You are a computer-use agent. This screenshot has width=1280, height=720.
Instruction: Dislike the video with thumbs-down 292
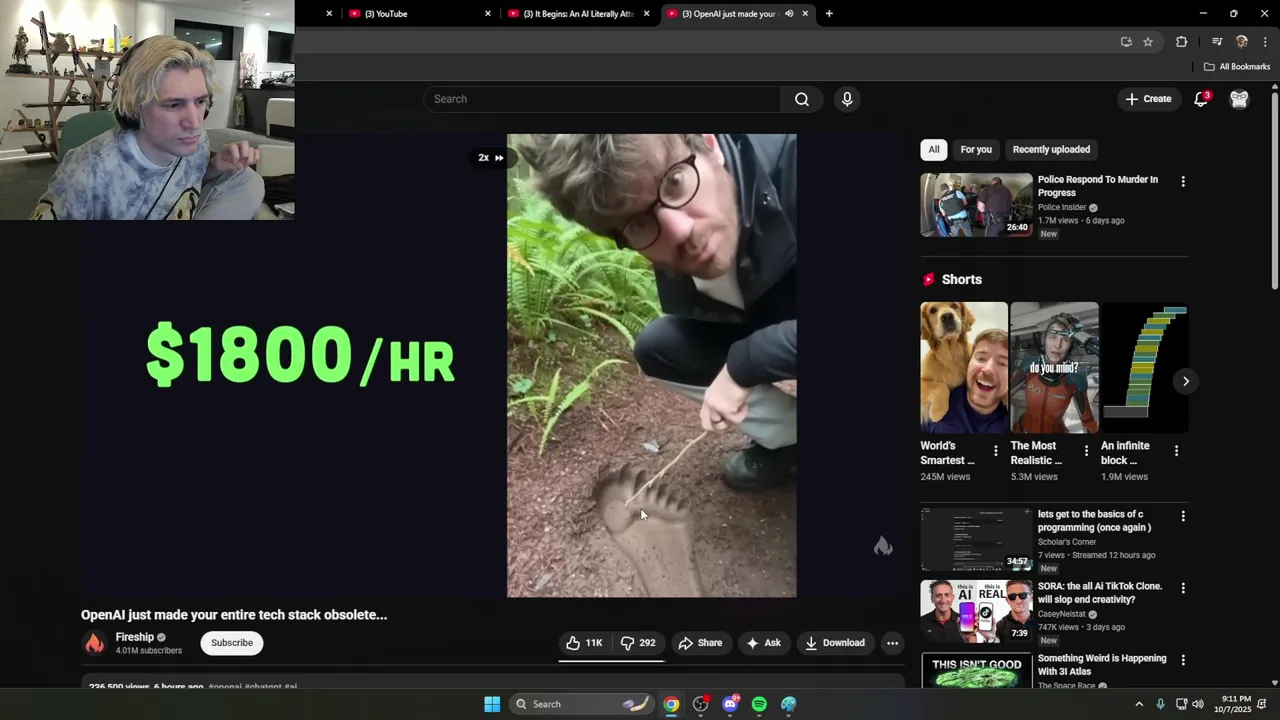pos(637,643)
